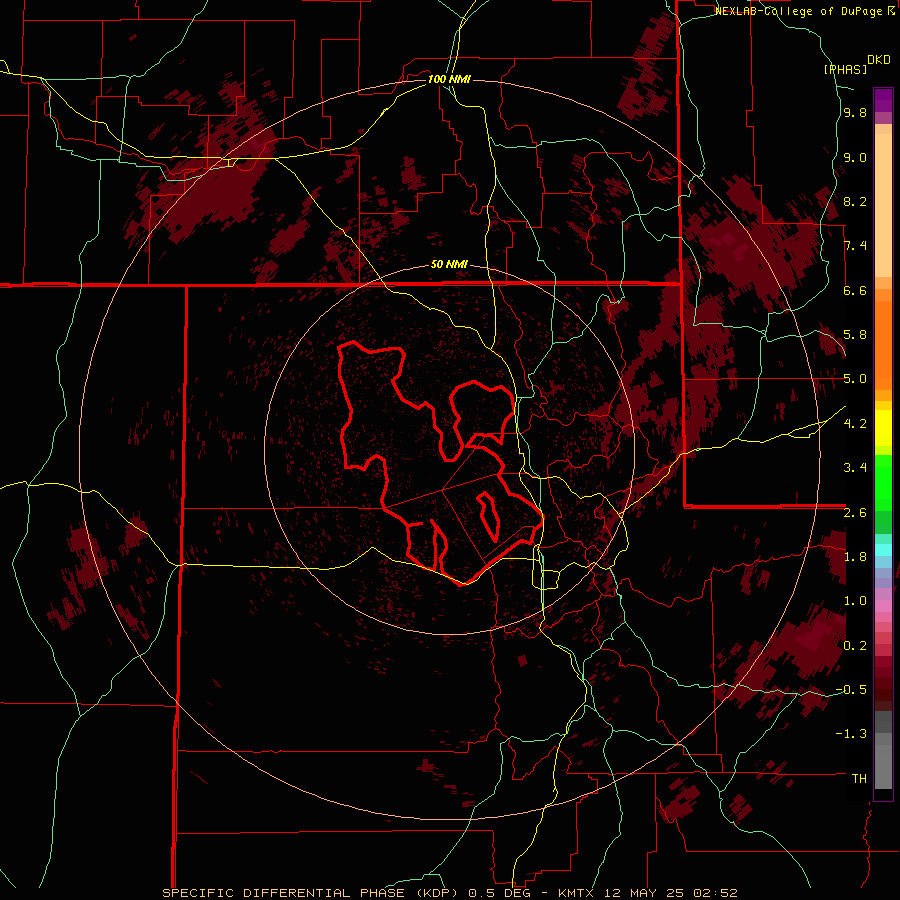Click the -1.3 value on the color scale
Viewport: 900px width, 900px height.
(851, 734)
